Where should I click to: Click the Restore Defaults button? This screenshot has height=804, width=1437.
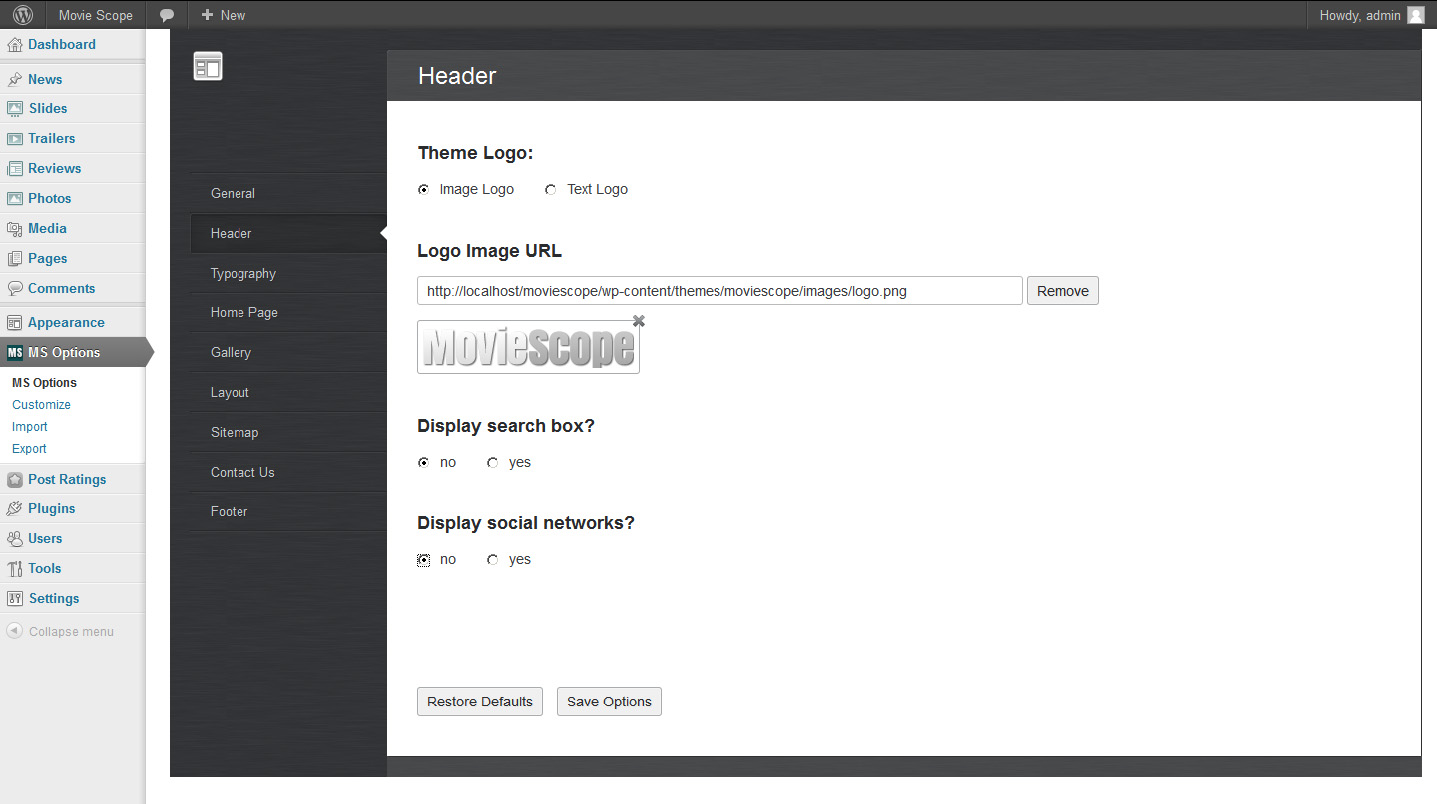point(480,702)
